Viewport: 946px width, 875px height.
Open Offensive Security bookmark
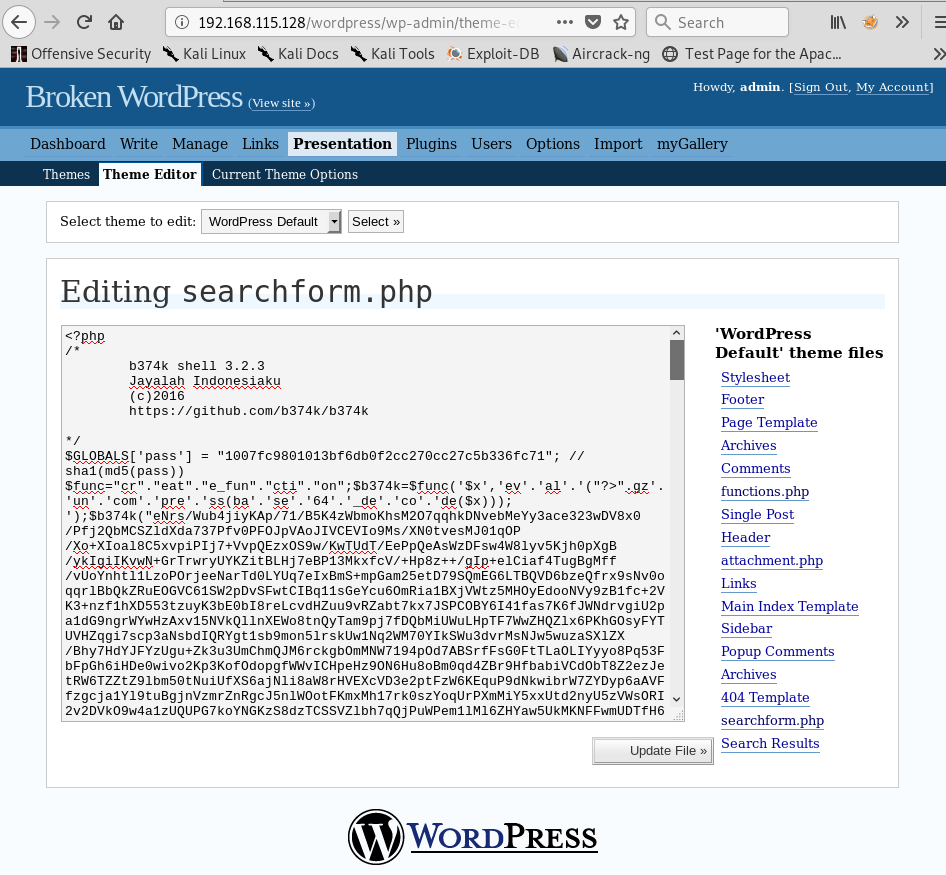click(81, 54)
